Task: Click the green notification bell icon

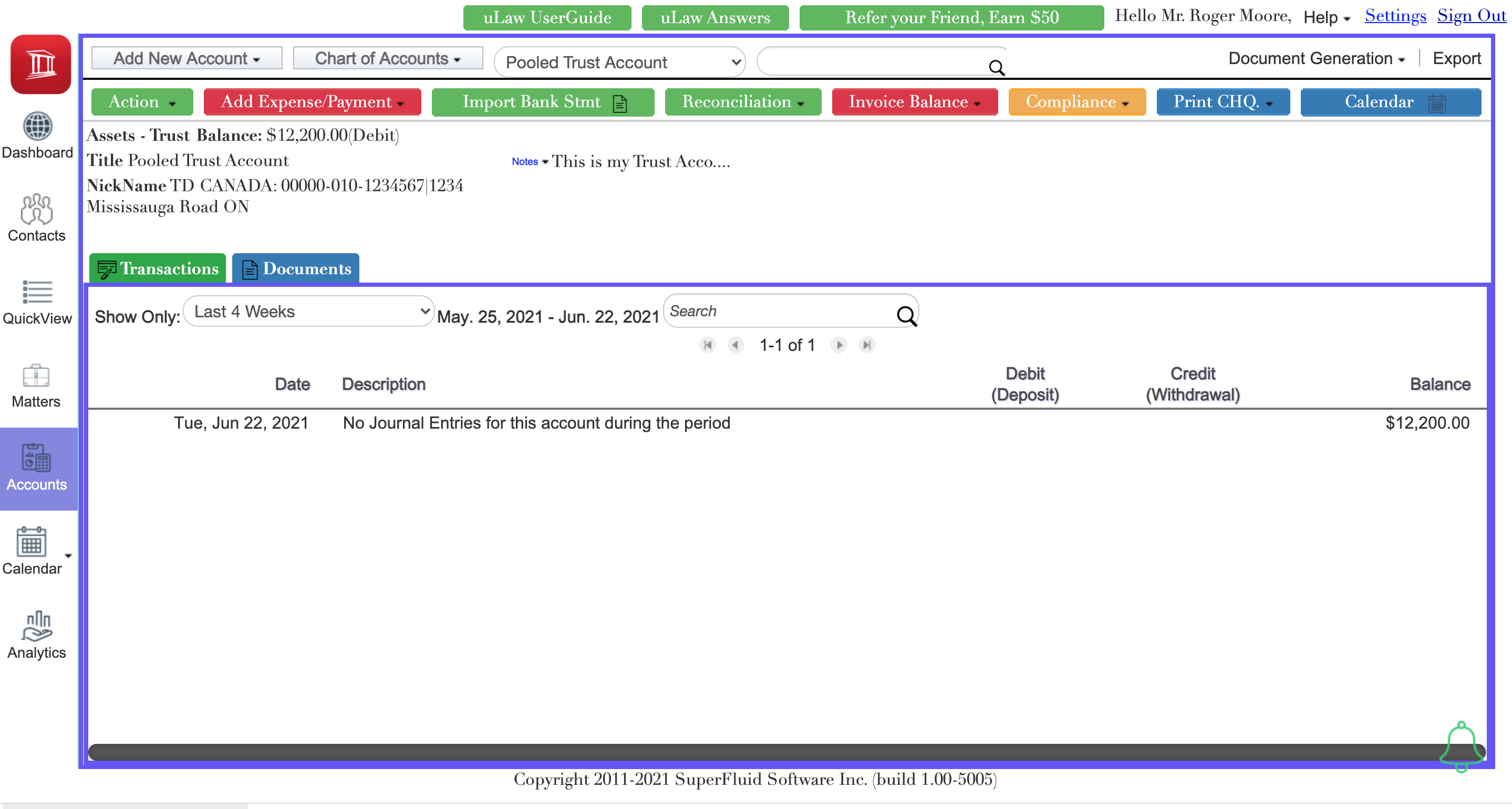Action: point(1461,745)
